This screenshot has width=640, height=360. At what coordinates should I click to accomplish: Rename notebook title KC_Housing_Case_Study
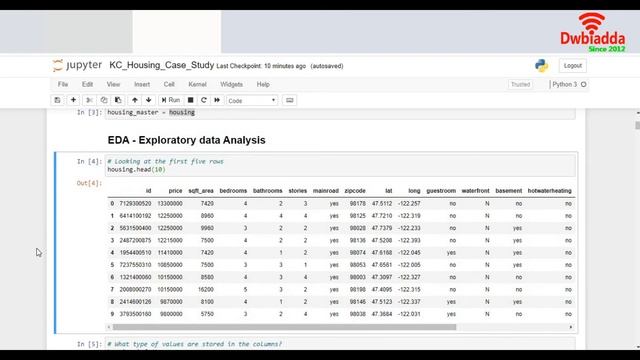(x=162, y=65)
